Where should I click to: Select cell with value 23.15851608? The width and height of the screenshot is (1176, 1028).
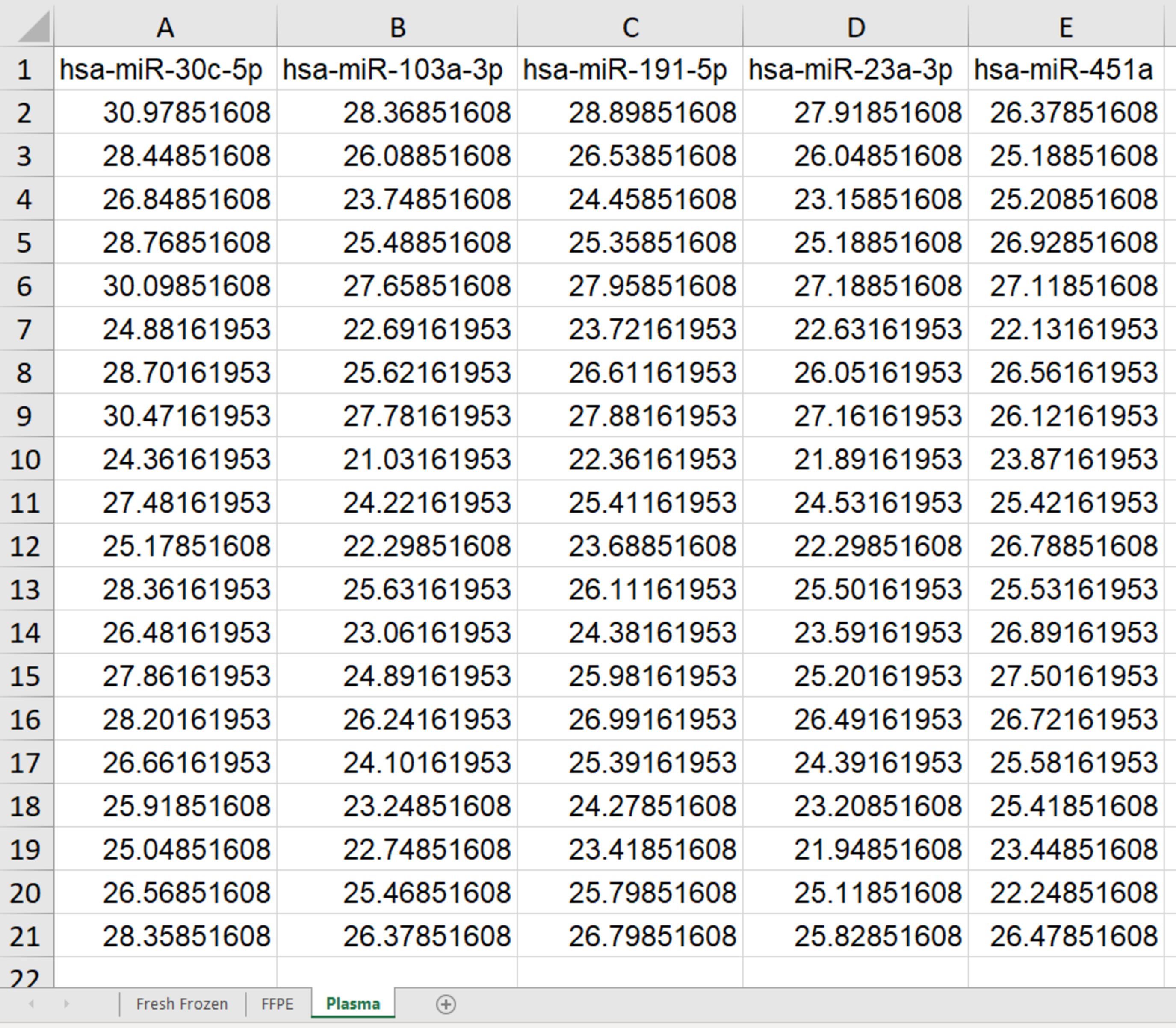click(856, 198)
